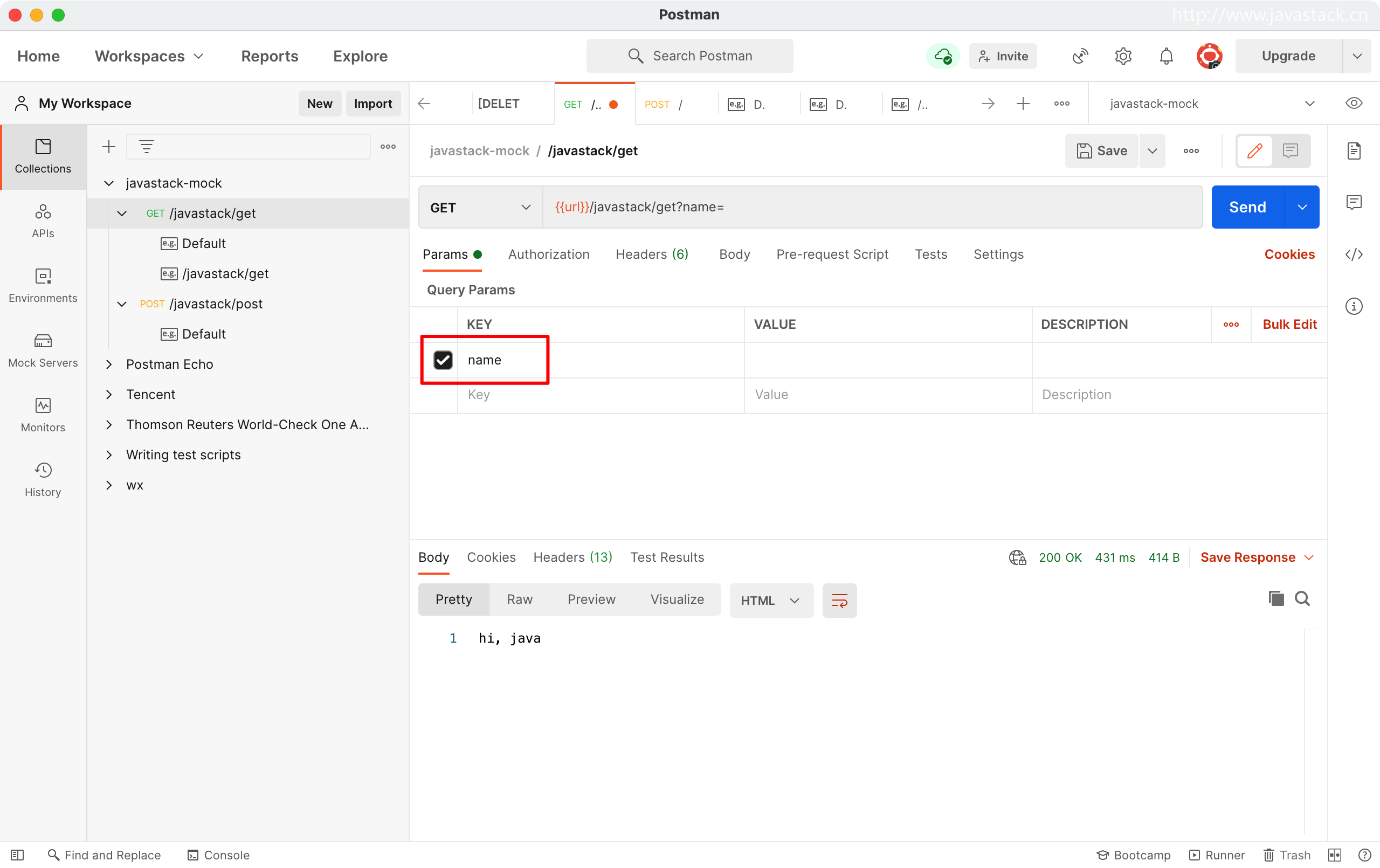This screenshot has height=868, width=1380.
Task: Switch to the Authorization tab
Action: 548,254
